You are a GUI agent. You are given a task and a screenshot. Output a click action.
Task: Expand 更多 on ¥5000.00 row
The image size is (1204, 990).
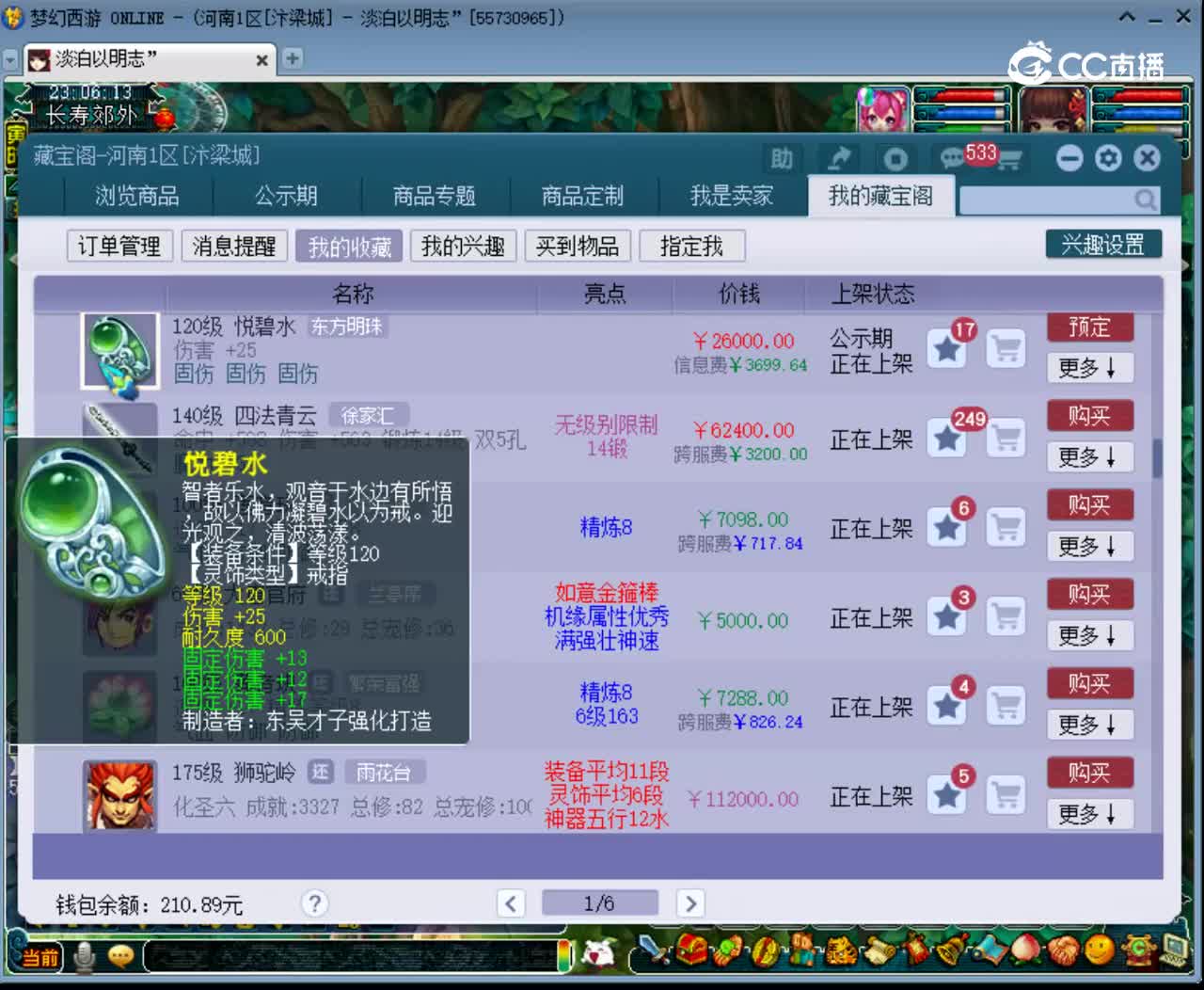point(1089,635)
